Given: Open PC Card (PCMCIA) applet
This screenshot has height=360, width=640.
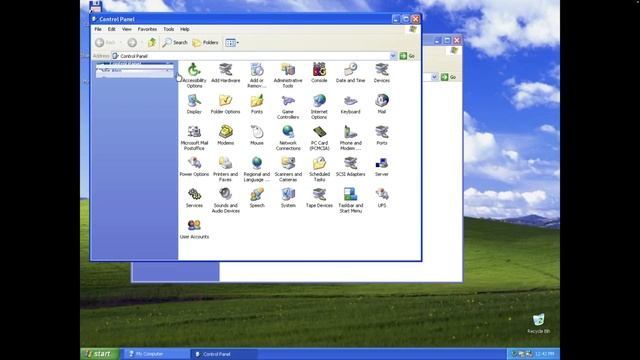Looking at the screenshot, I should pyautogui.click(x=319, y=138).
